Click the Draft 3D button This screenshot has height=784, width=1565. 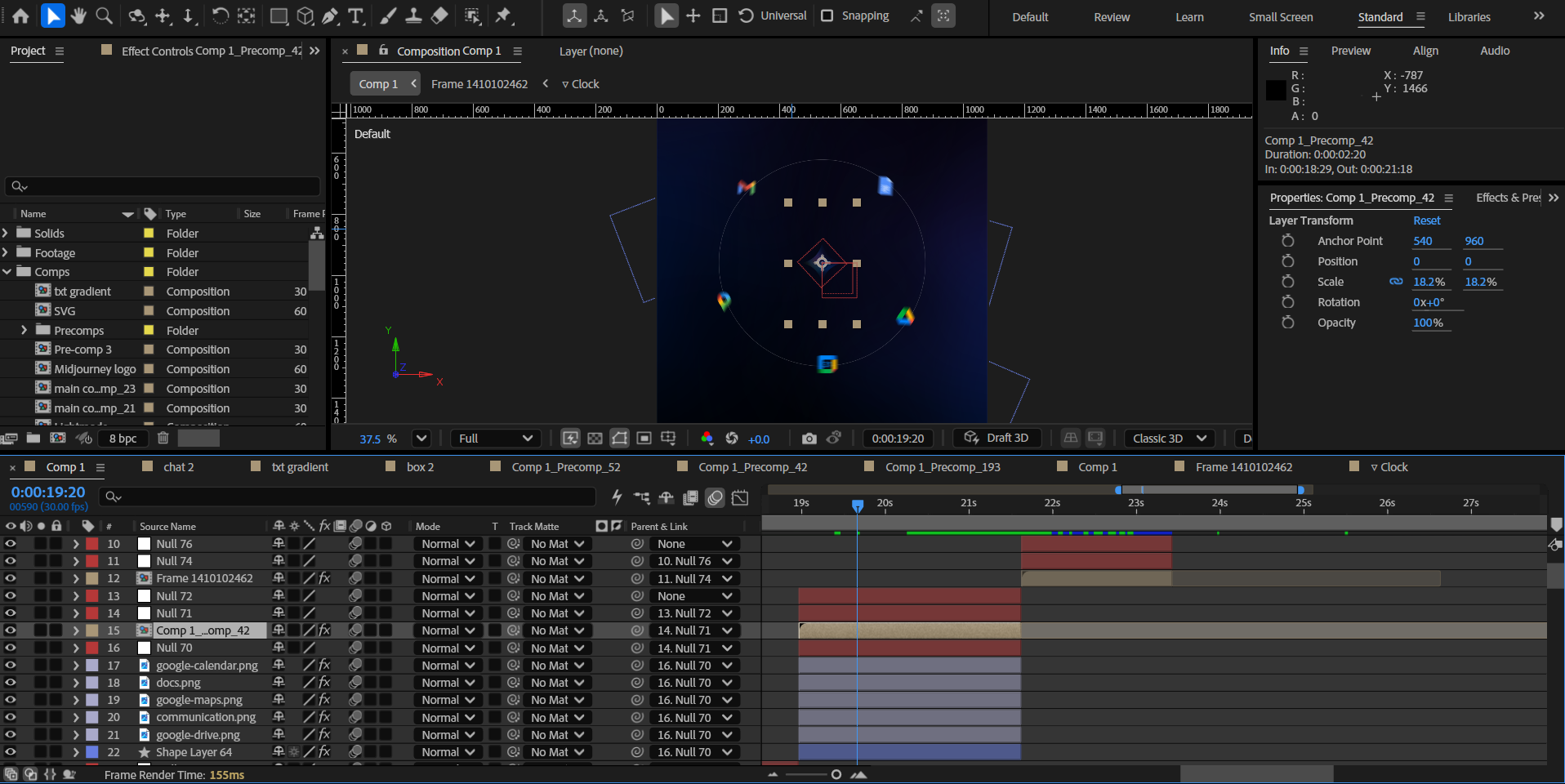(x=997, y=439)
